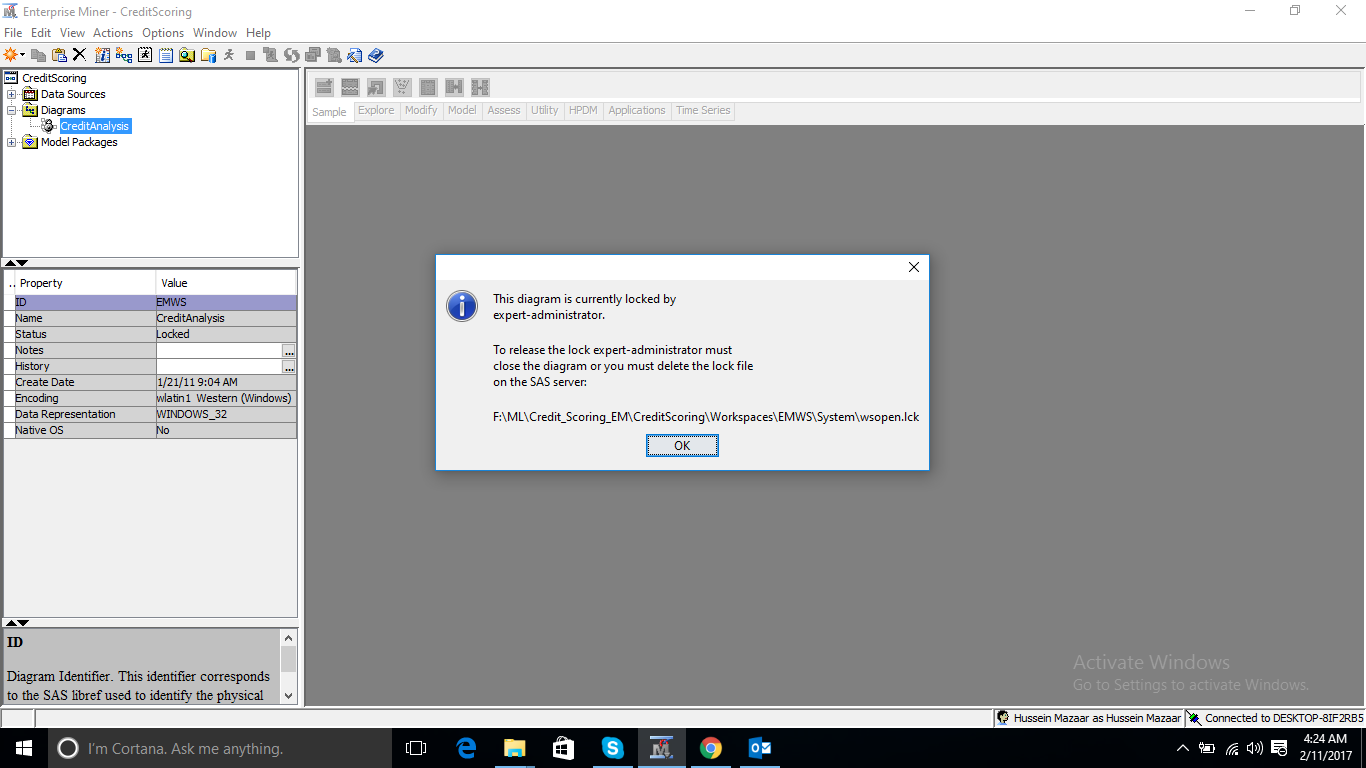Image resolution: width=1366 pixels, height=768 pixels.
Task: Switch to the Explore tab
Action: [x=376, y=110]
